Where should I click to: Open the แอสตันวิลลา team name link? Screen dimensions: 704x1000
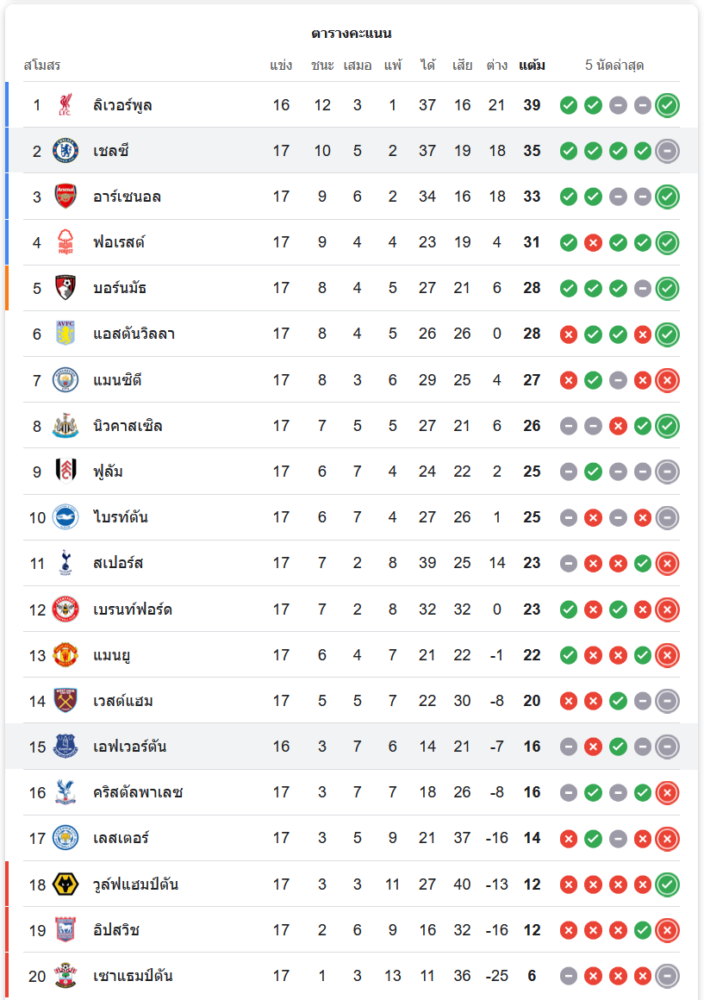coord(133,334)
